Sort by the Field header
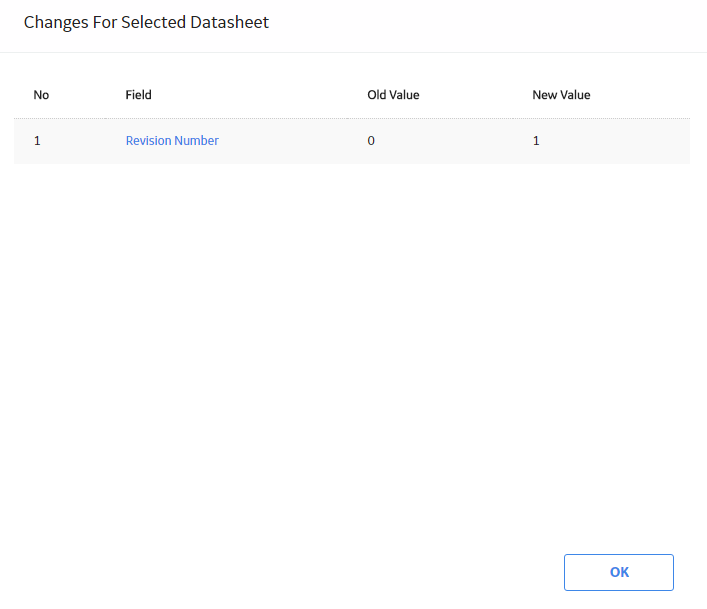Image resolution: width=707 pixels, height=609 pixels. (138, 95)
